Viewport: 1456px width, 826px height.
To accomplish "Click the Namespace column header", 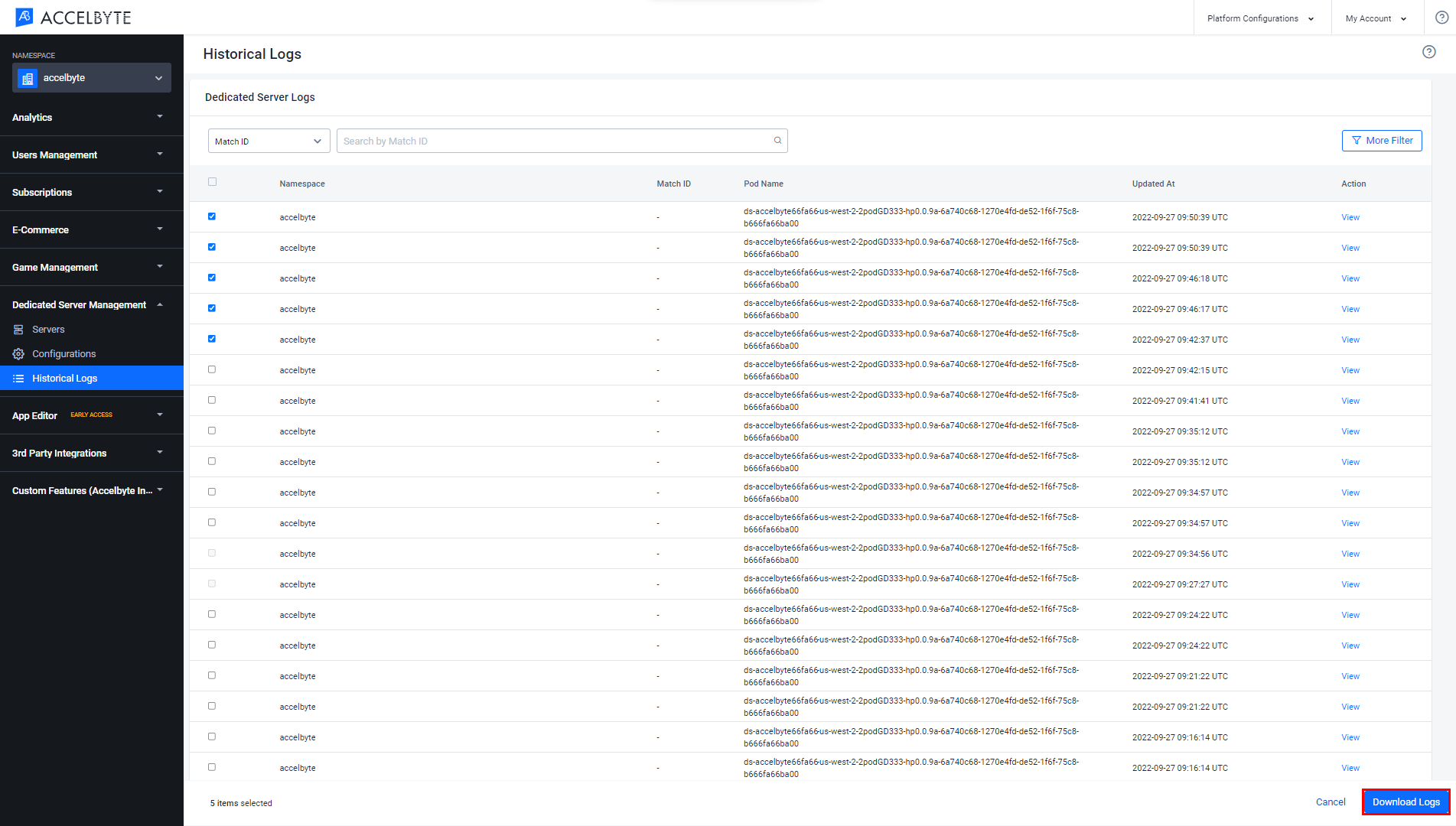I will pos(302,184).
